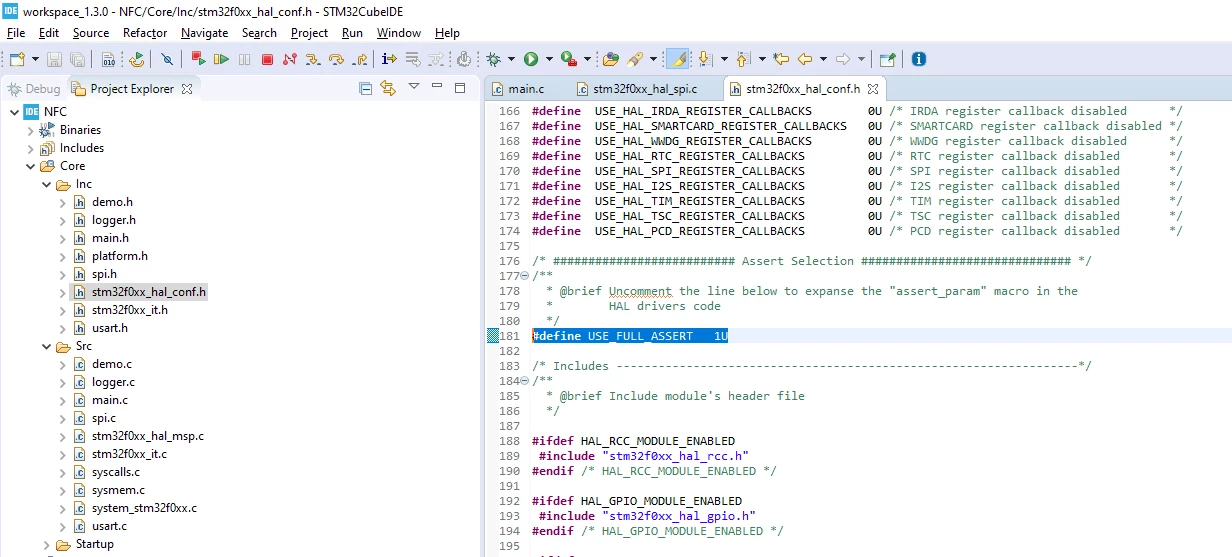Click the Build All binary icon
The height and width of the screenshot is (557, 1232).
pos(107,59)
